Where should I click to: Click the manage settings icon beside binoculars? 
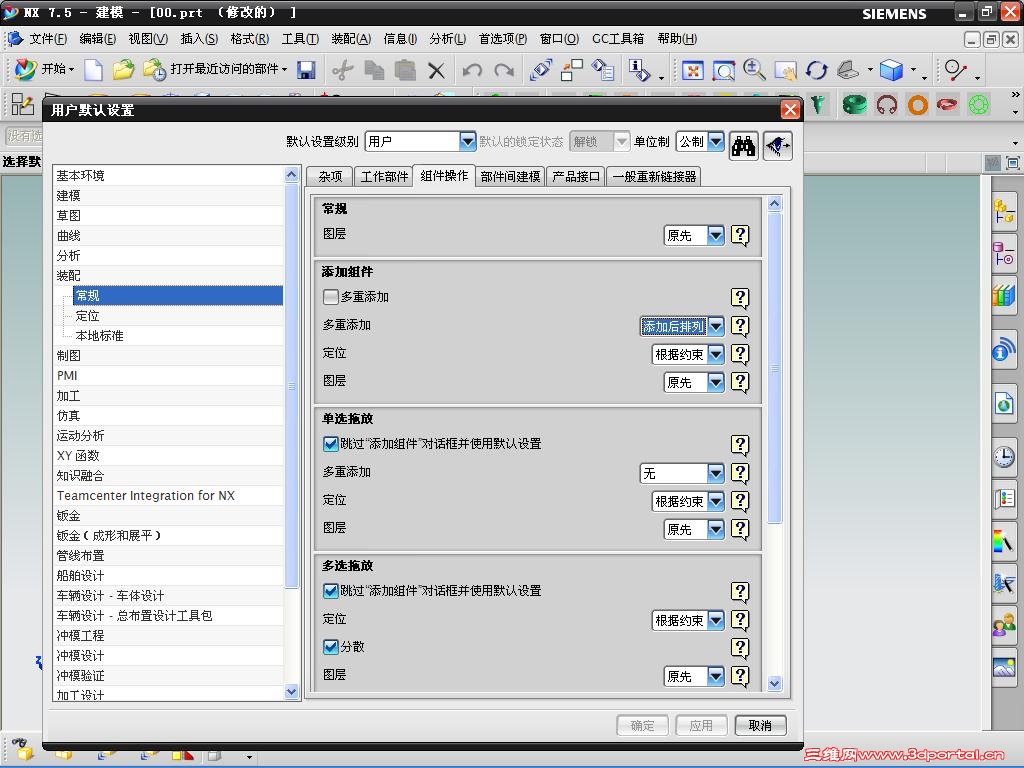click(x=777, y=144)
